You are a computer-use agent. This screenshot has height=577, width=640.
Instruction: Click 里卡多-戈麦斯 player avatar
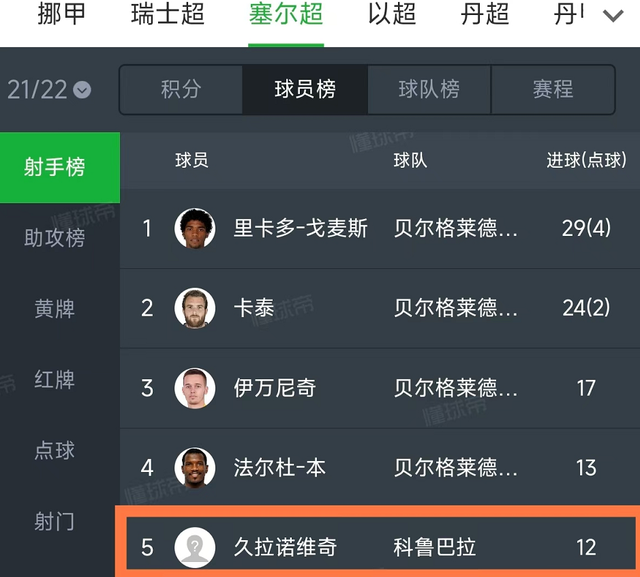coord(195,228)
